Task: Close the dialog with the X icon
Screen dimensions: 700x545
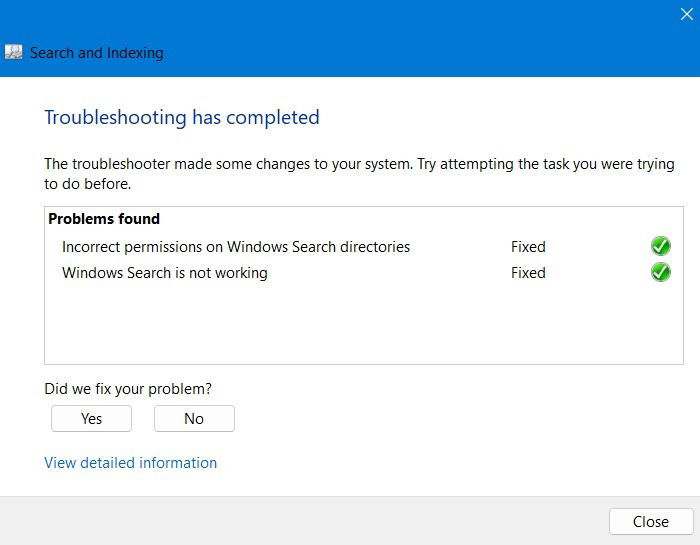Action: 686,14
